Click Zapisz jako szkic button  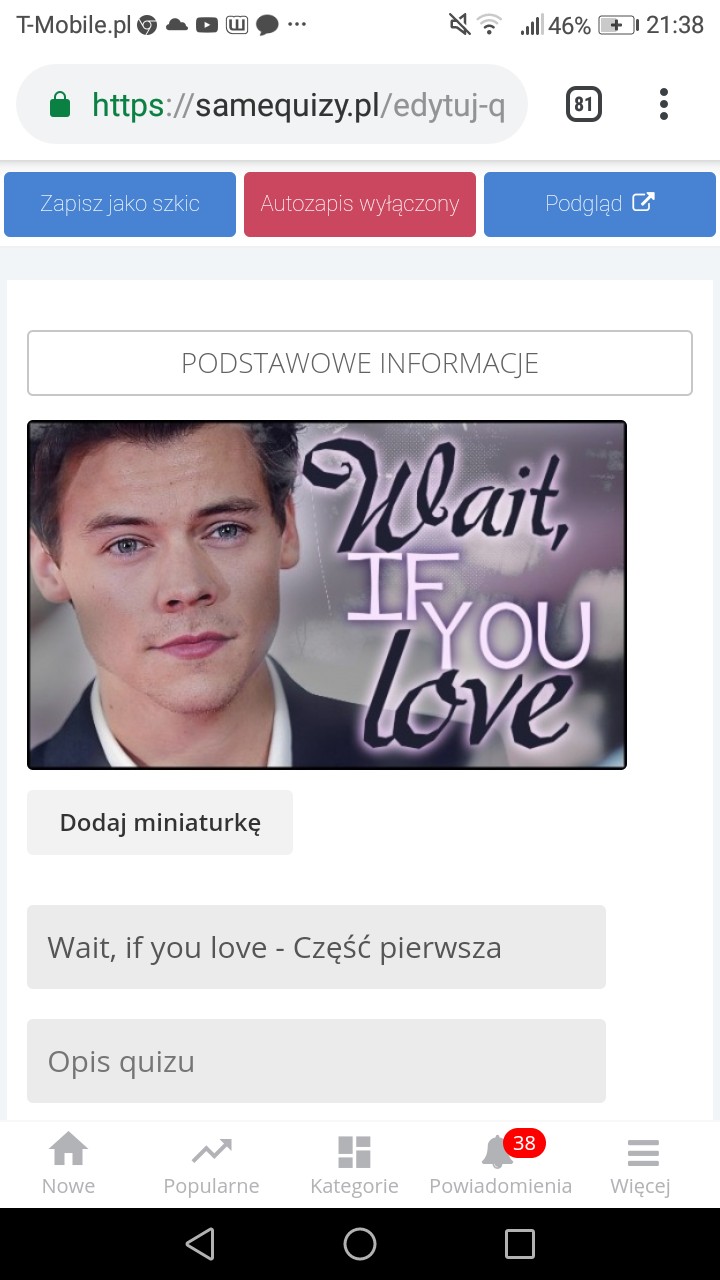tap(120, 204)
